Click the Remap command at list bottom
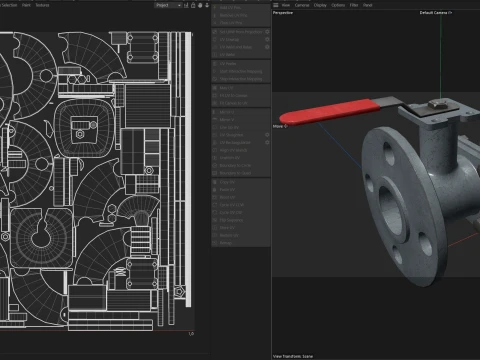 tap(241, 243)
